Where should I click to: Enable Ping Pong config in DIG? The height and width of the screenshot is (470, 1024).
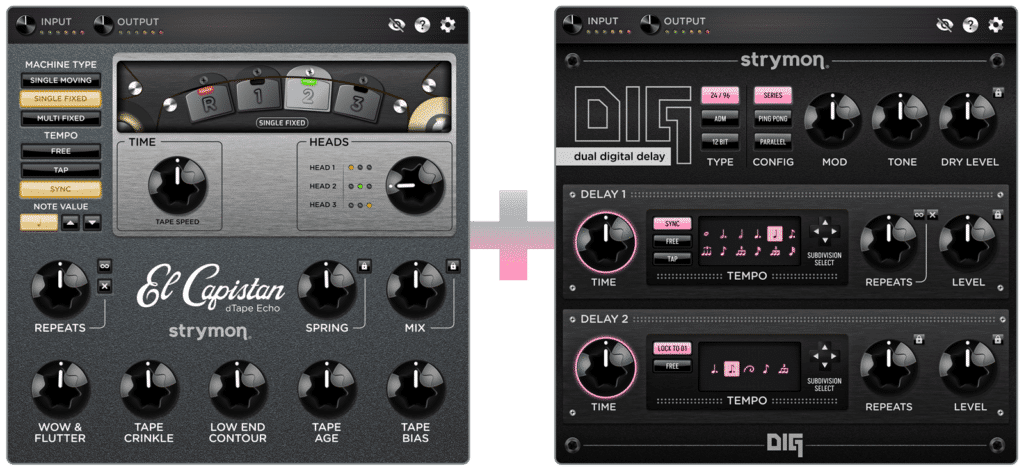click(772, 119)
